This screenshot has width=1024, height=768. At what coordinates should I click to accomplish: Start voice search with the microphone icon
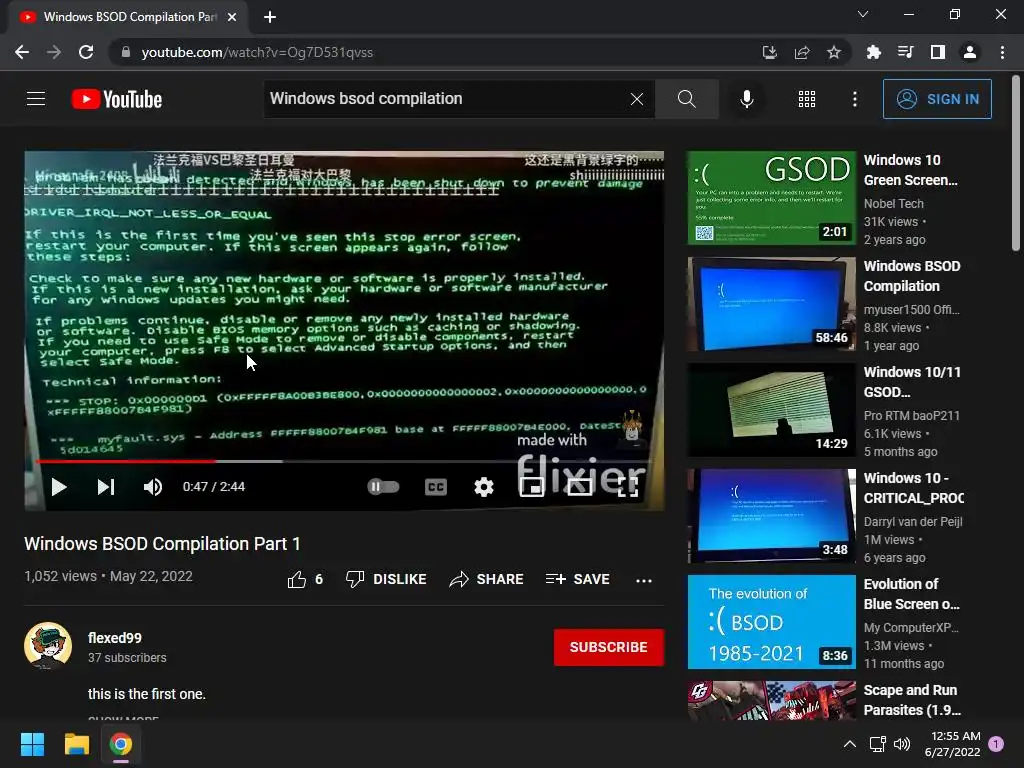pos(746,99)
